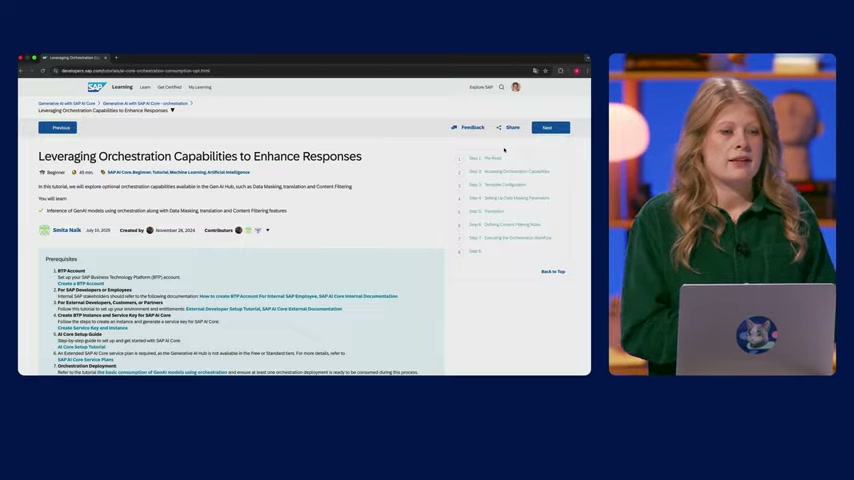Open the search magnifier icon in SAP header
Viewport: 854px width, 480px height.
pos(502,87)
